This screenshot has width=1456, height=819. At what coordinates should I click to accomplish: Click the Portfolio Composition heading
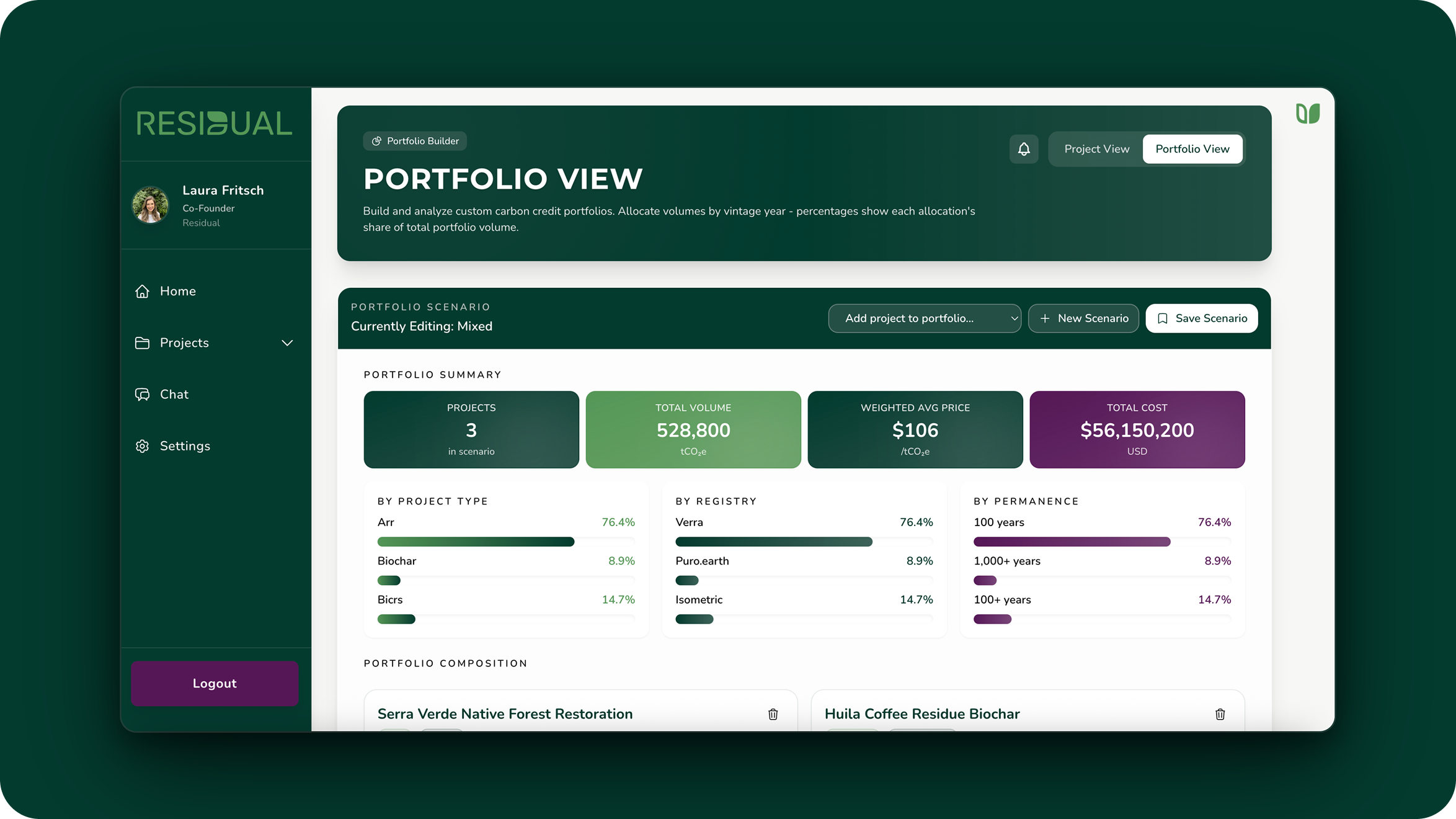tap(446, 664)
